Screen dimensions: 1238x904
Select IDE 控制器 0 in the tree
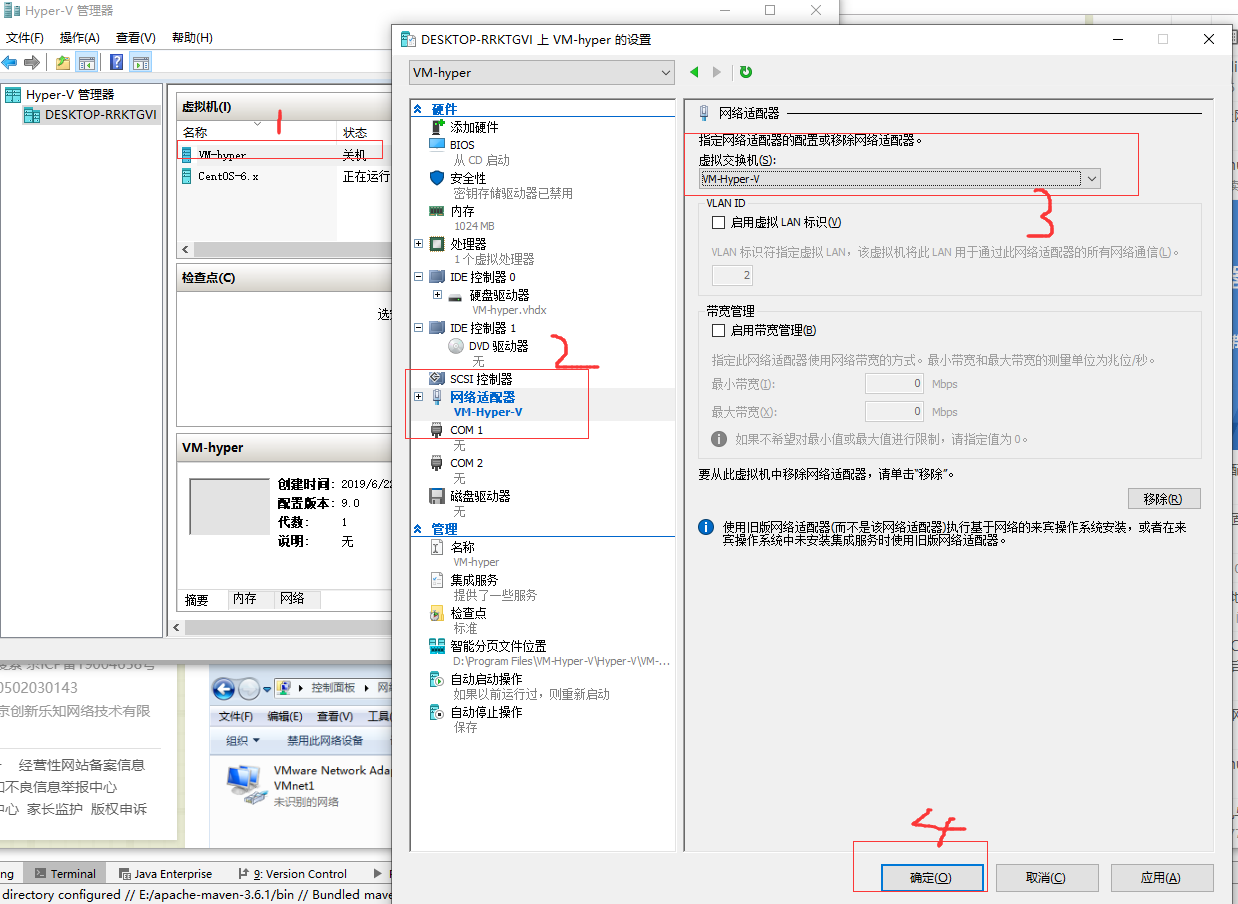(x=483, y=277)
